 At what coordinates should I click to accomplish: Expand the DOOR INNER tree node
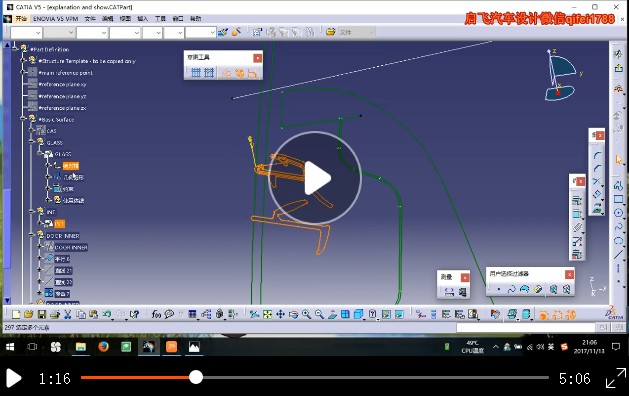click(32, 235)
